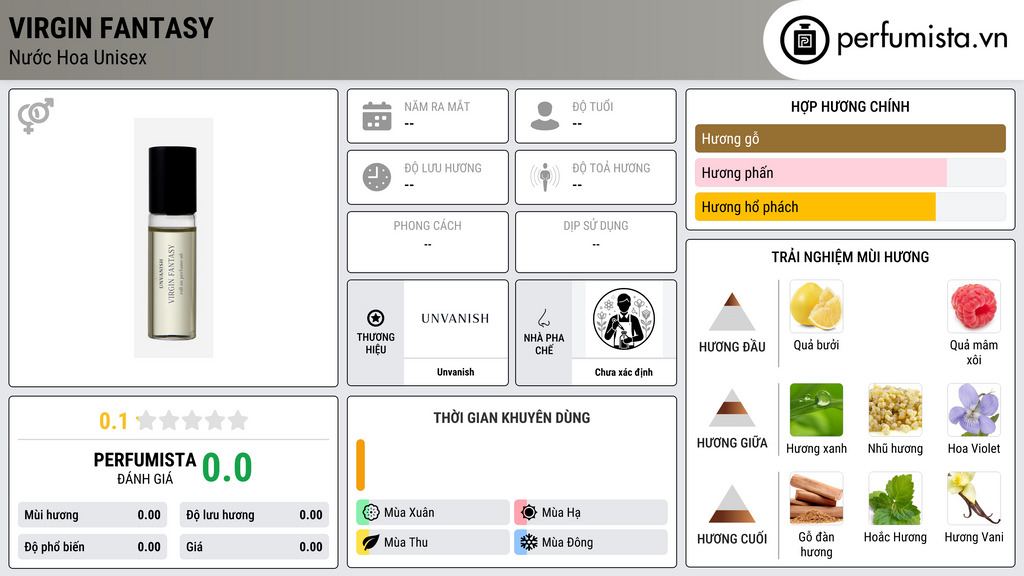Screen dimensions: 1024x576
Task: Click the Hương gỗ accord bar
Action: pos(850,138)
